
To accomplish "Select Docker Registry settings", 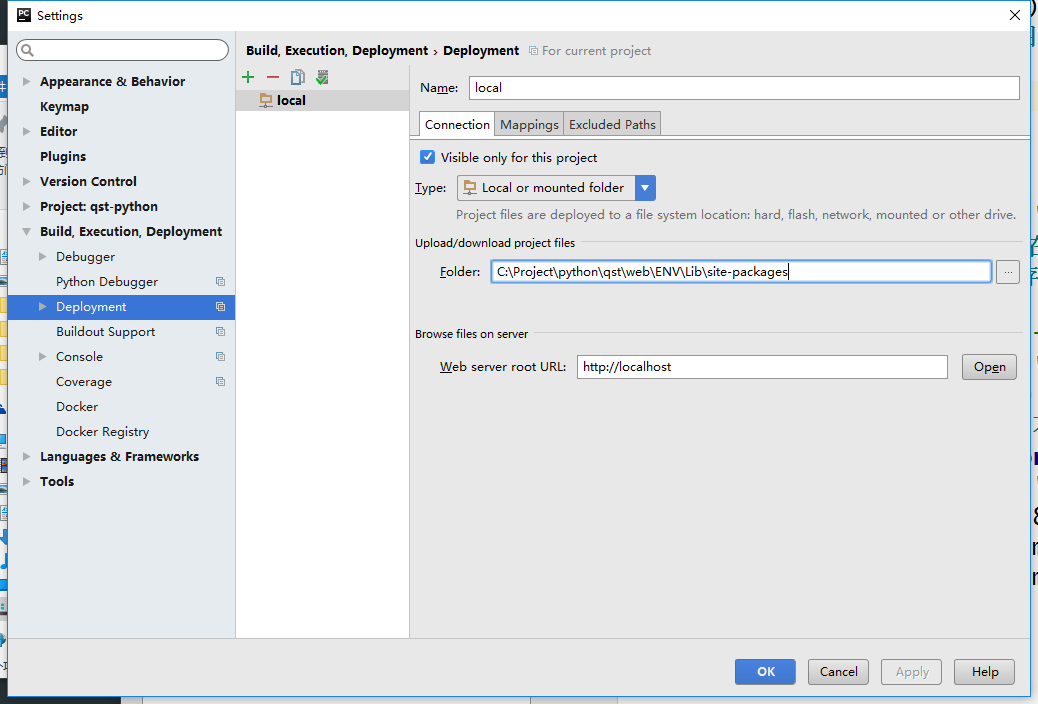I will click(103, 432).
